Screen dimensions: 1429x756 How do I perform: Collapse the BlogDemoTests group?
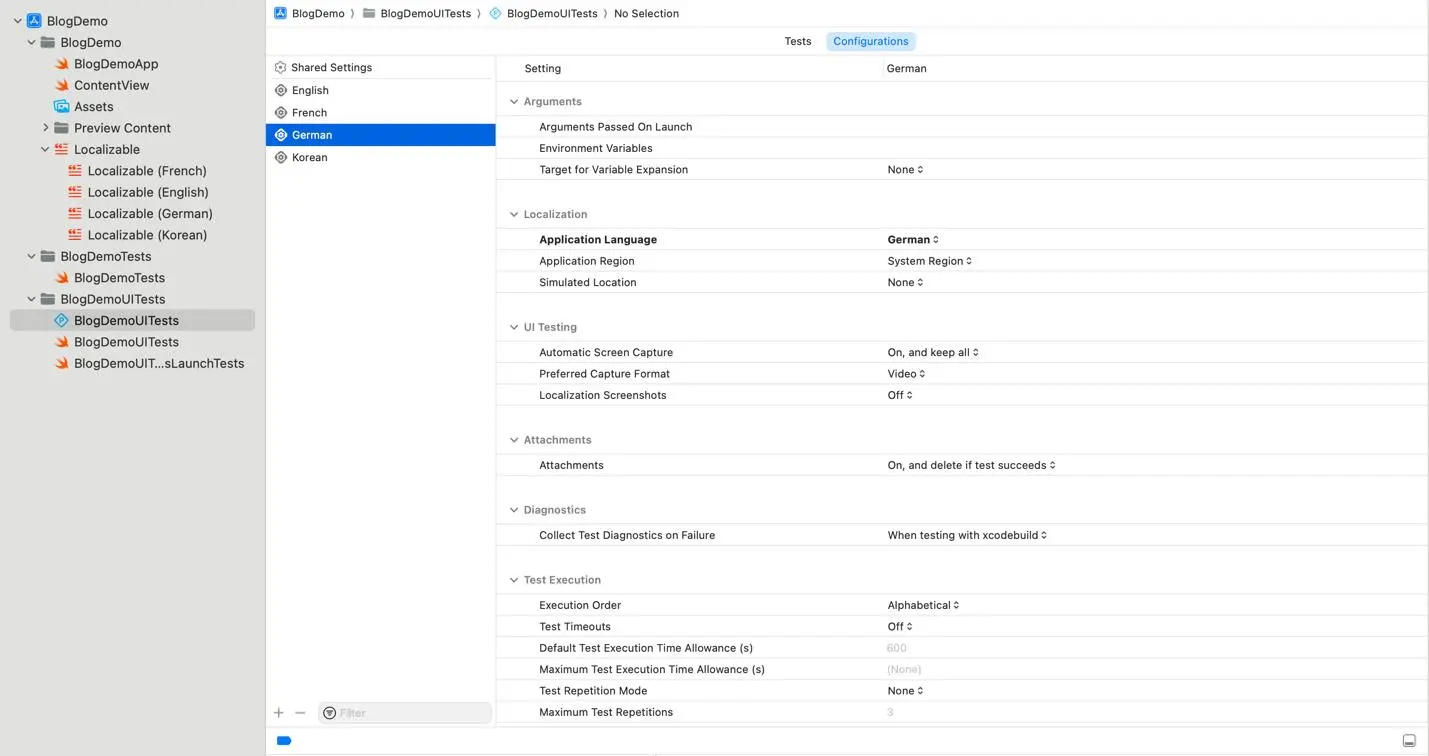pos(31,256)
